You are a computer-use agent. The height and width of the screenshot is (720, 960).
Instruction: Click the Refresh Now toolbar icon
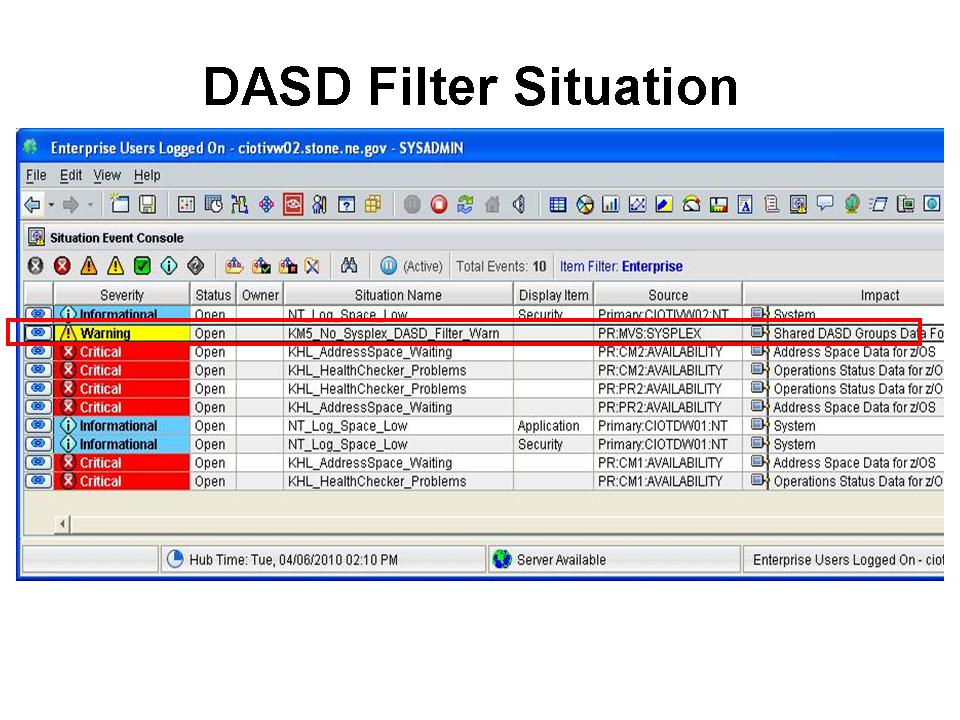(466, 204)
